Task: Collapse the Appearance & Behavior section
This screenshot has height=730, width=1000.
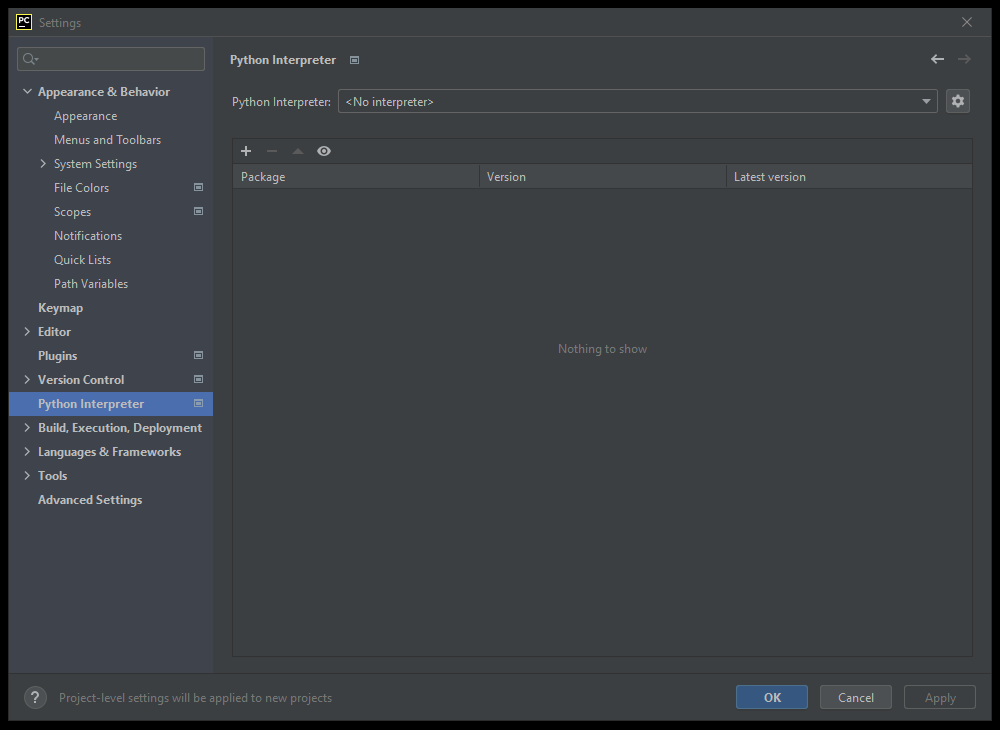Action: tap(27, 92)
